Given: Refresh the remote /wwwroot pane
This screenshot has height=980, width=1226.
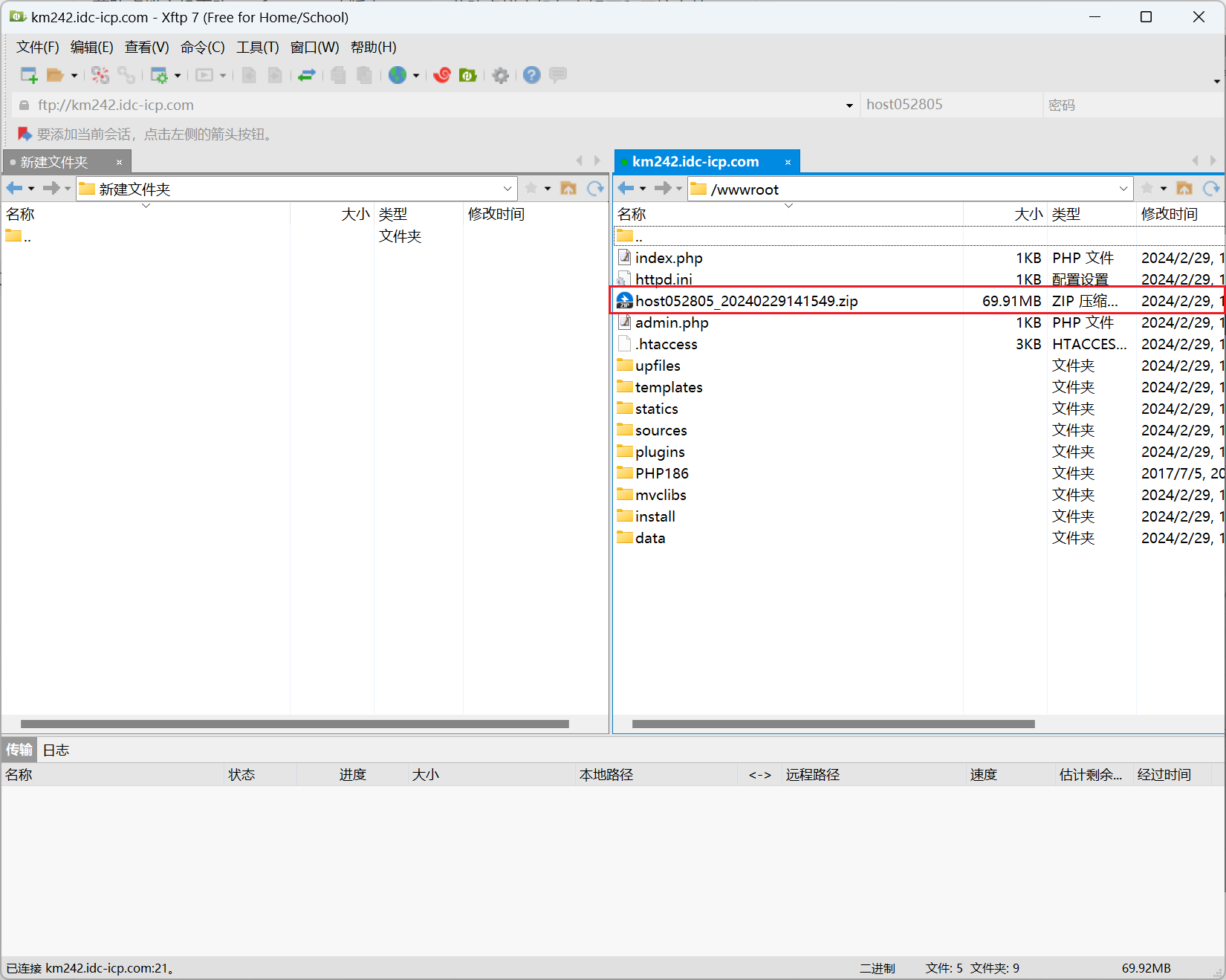Looking at the screenshot, I should coord(1211,189).
